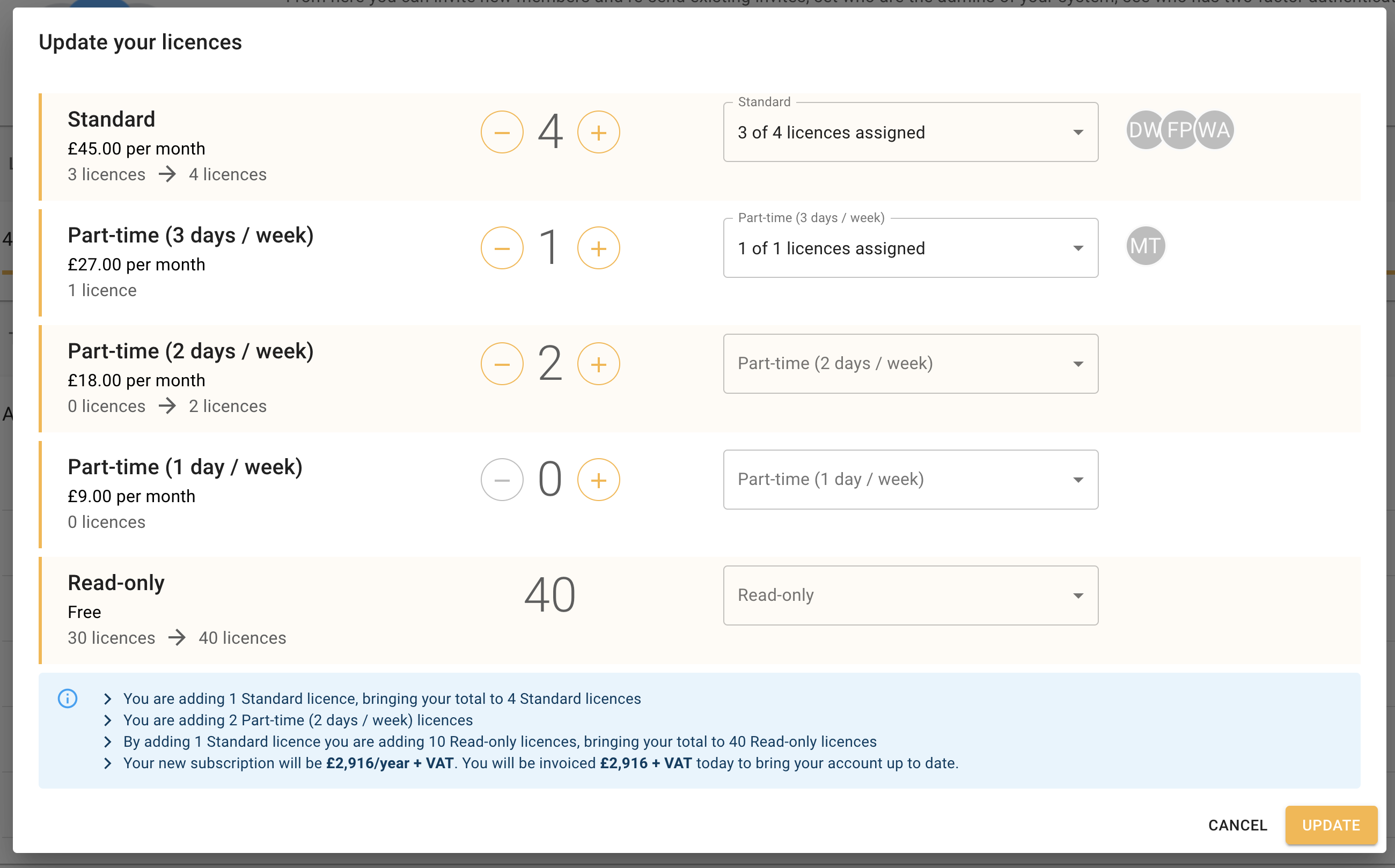Click the blue info icon

point(68,698)
